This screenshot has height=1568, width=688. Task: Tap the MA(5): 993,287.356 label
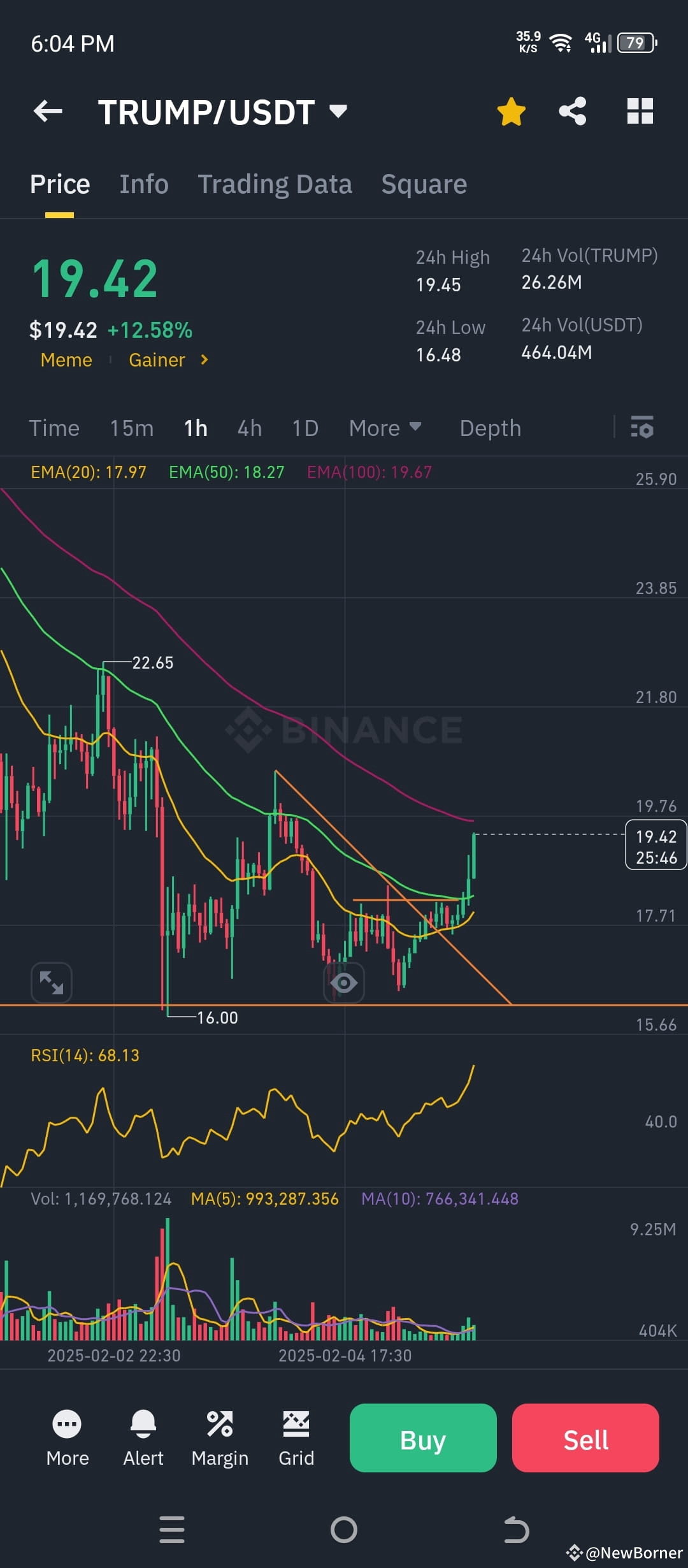point(265,1199)
